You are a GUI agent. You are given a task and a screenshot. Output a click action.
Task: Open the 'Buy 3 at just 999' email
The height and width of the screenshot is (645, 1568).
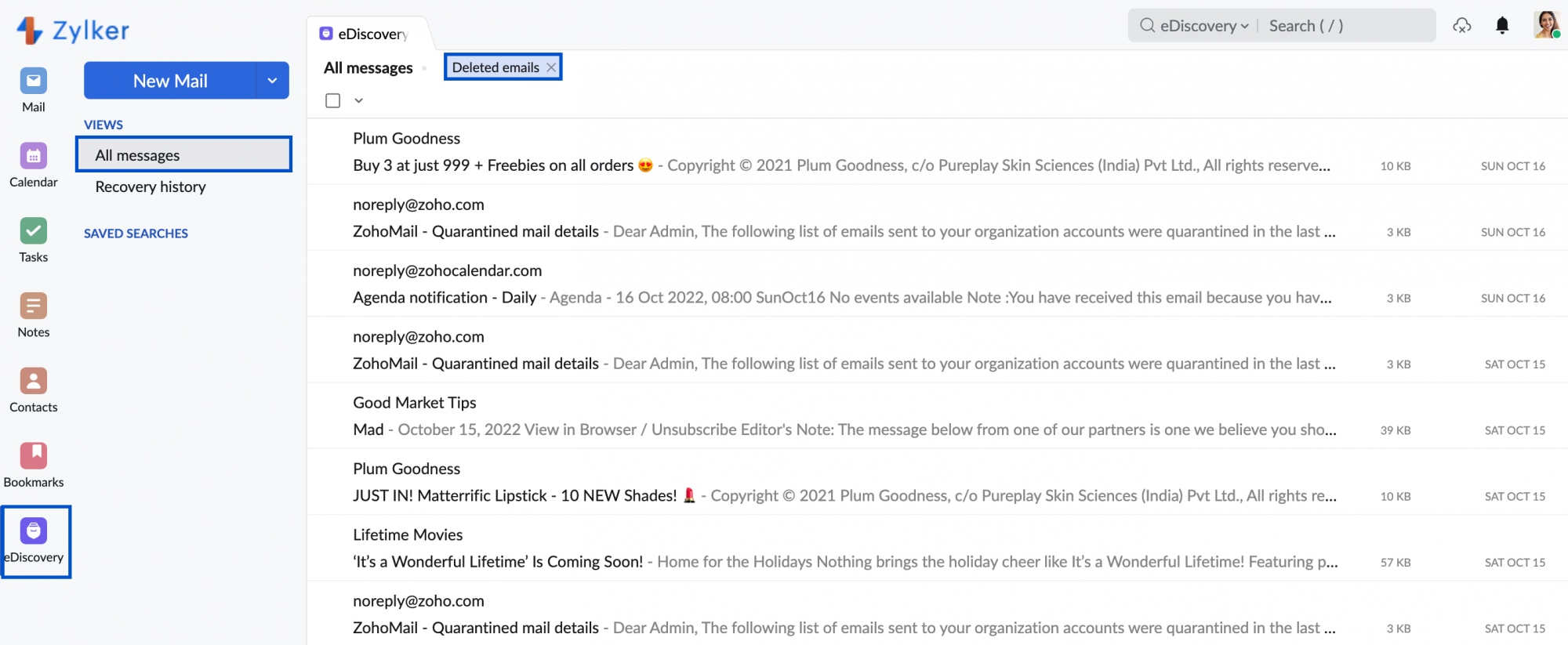coord(937,152)
